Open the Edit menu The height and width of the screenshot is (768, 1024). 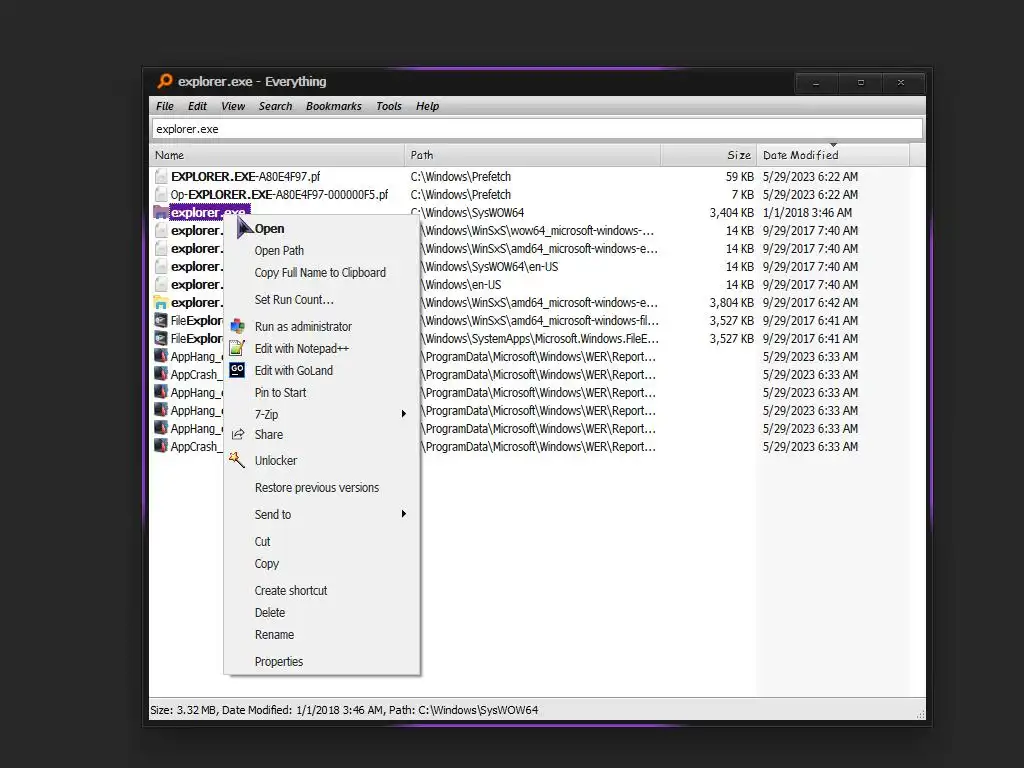click(197, 106)
